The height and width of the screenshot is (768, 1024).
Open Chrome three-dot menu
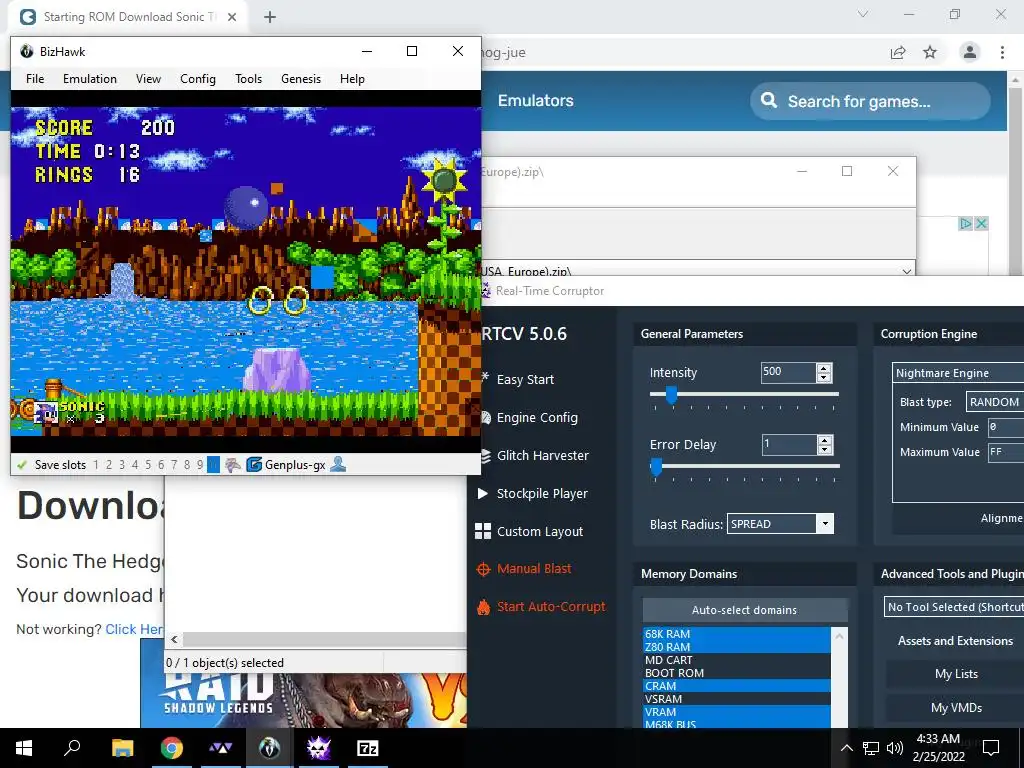pyautogui.click(x=1002, y=52)
